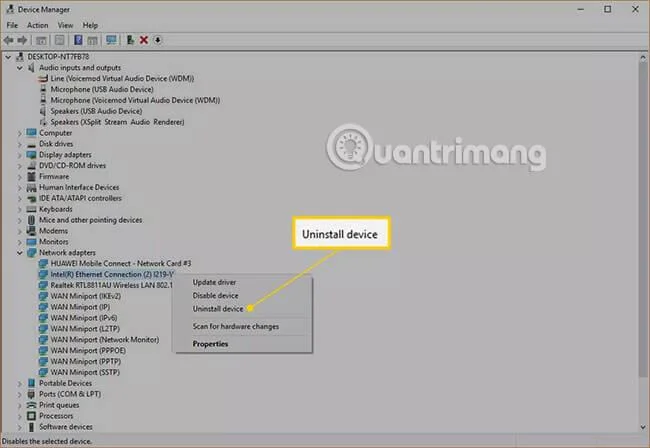Expand the Processors category
This screenshot has width=650, height=448.
[x=19, y=416]
